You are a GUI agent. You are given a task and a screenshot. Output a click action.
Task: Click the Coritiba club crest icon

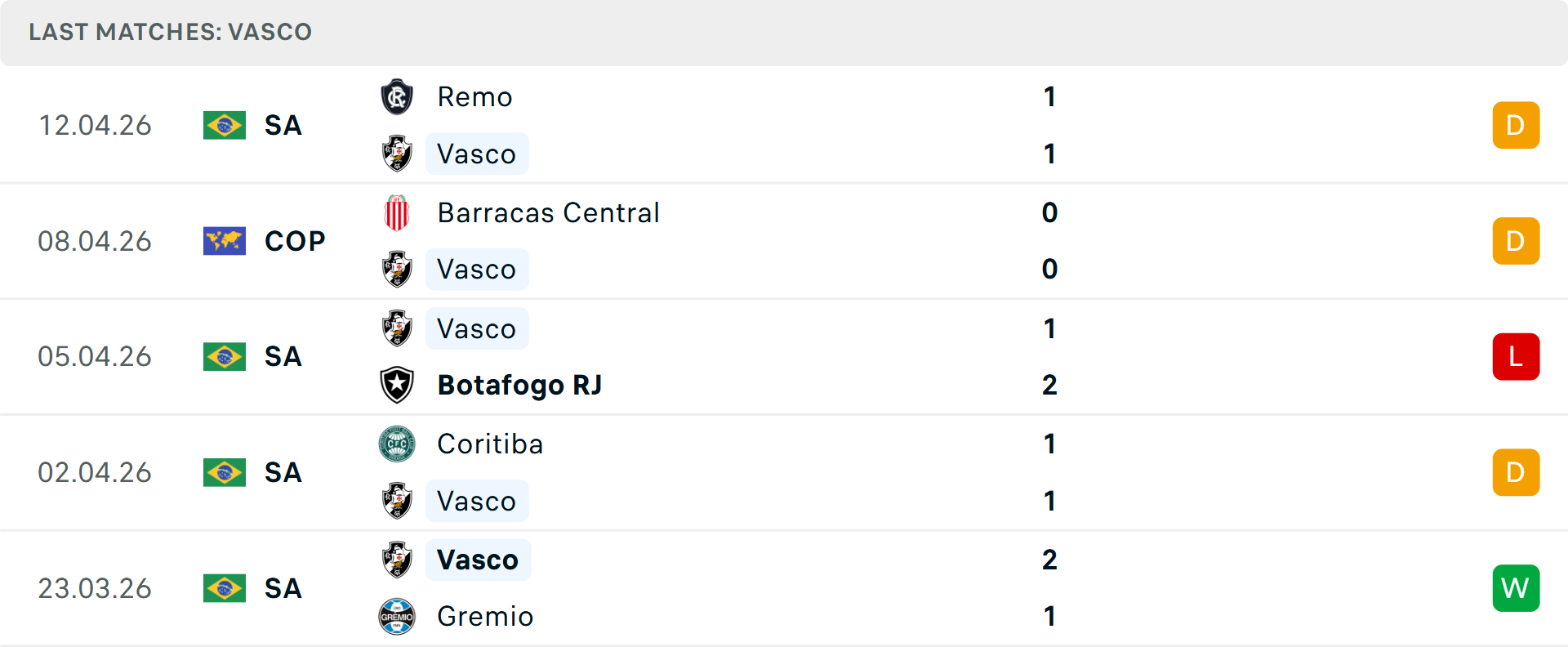click(397, 444)
